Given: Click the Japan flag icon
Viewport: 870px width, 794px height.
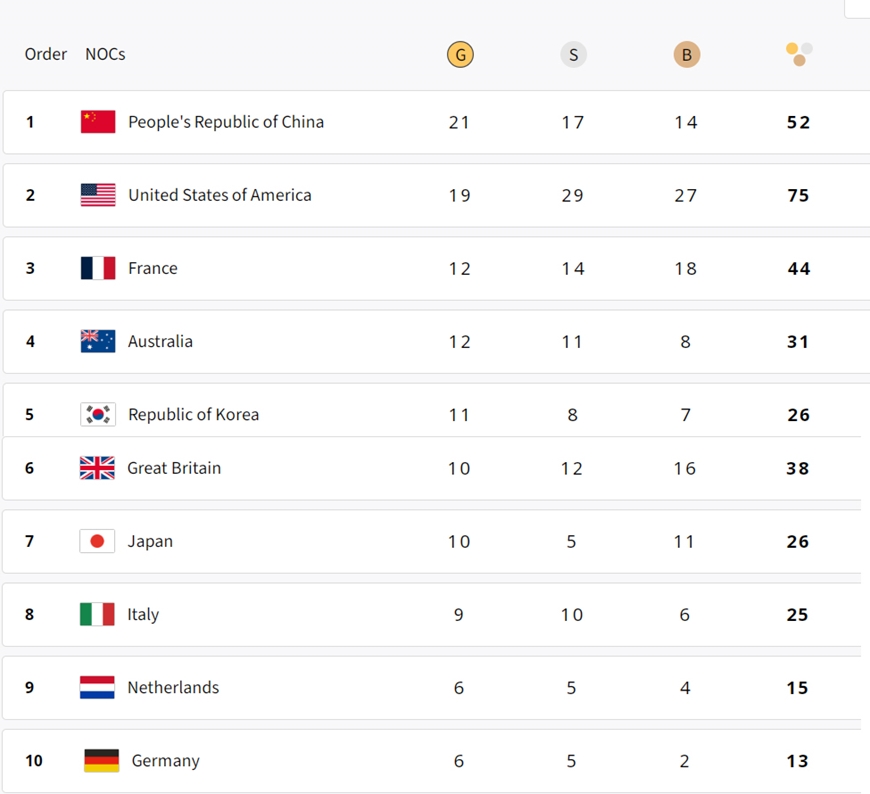Looking at the screenshot, I should pos(97,541).
